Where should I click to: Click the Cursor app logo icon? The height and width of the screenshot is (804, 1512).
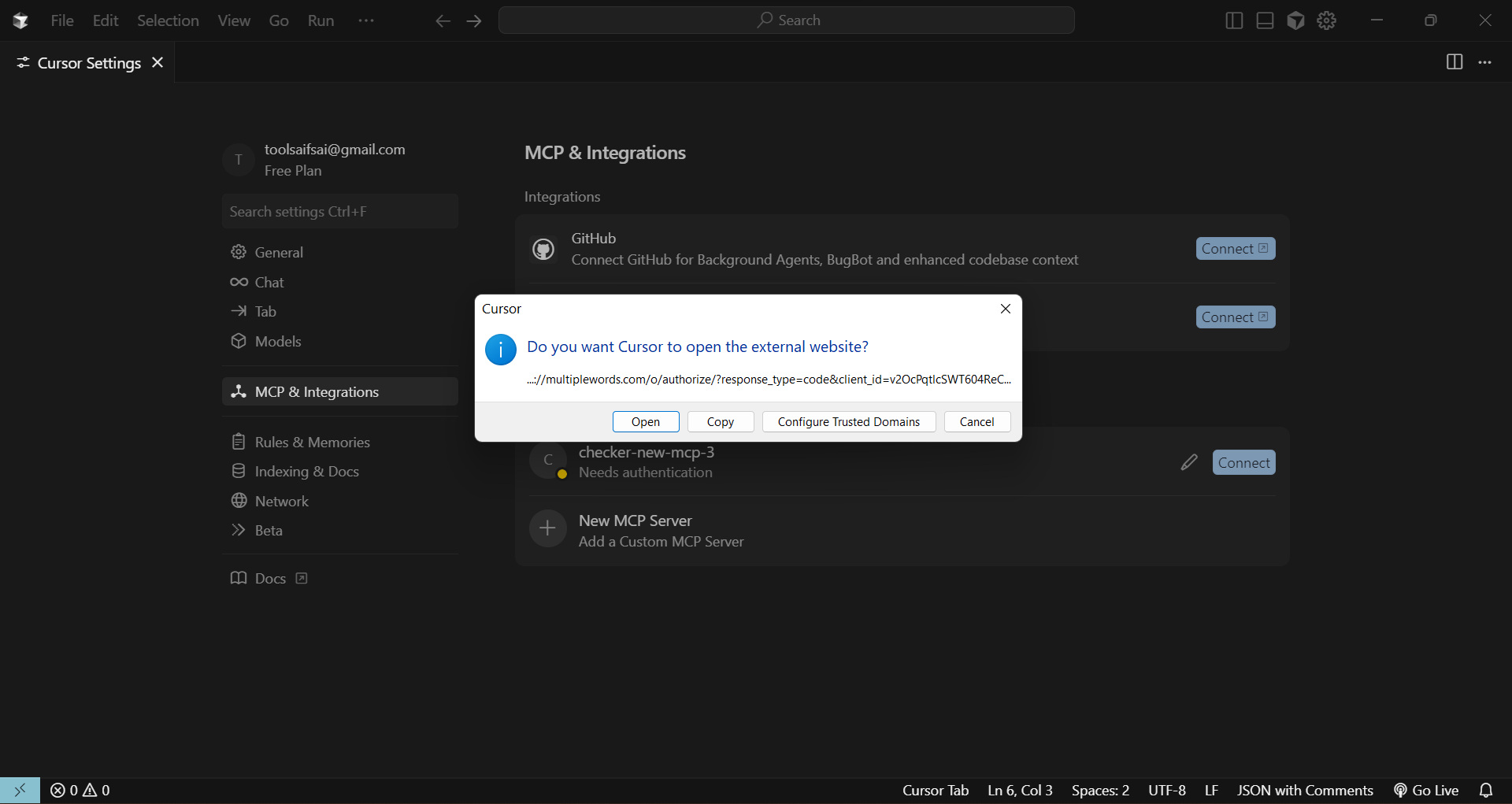tap(20, 20)
